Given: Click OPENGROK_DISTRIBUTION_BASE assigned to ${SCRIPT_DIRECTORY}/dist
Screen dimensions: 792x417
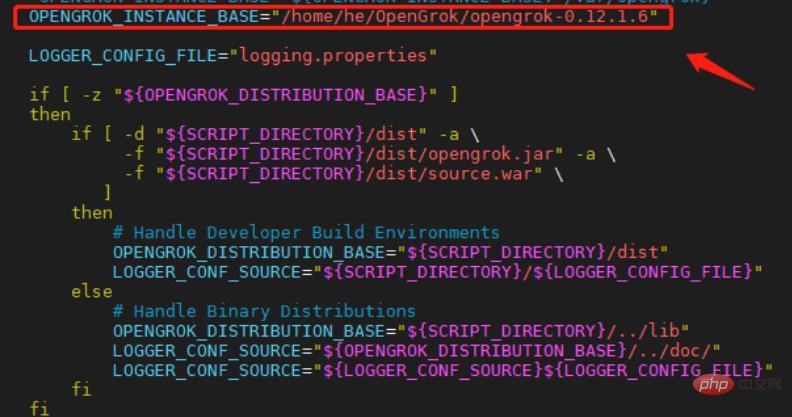Looking at the screenshot, I should tap(249, 252).
